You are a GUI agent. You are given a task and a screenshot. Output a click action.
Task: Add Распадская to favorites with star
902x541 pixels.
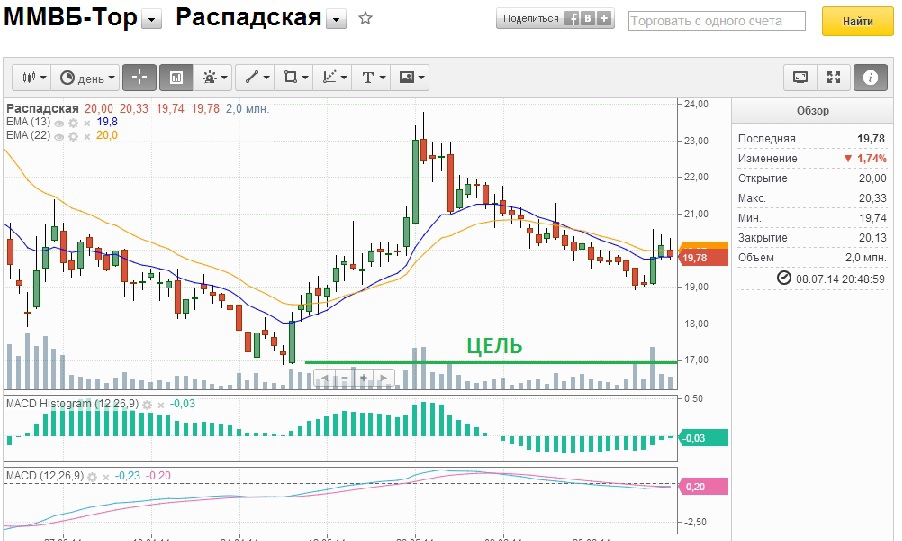tap(365, 19)
